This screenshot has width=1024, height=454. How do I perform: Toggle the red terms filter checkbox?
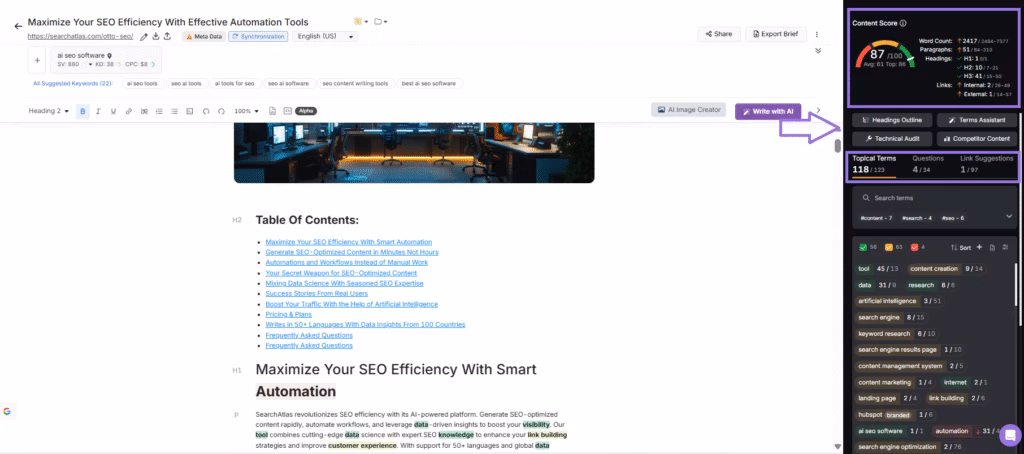[914, 247]
